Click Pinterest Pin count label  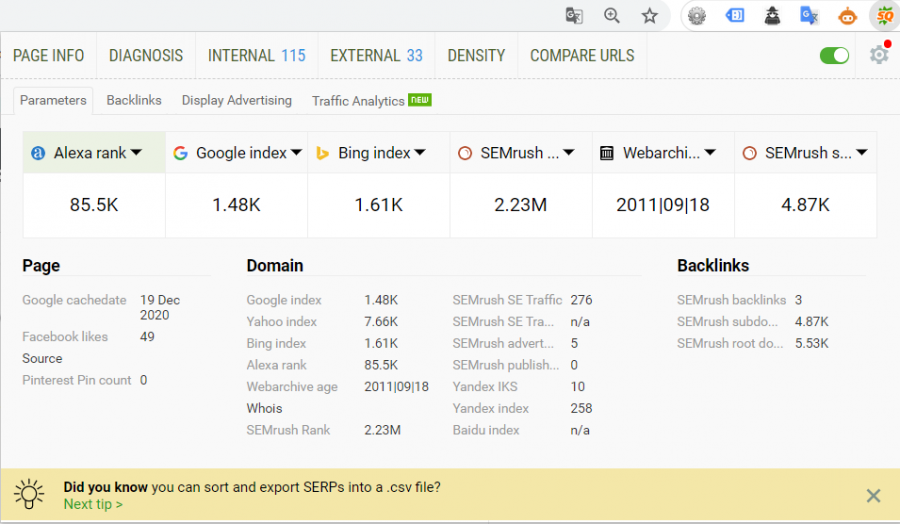coord(77,380)
